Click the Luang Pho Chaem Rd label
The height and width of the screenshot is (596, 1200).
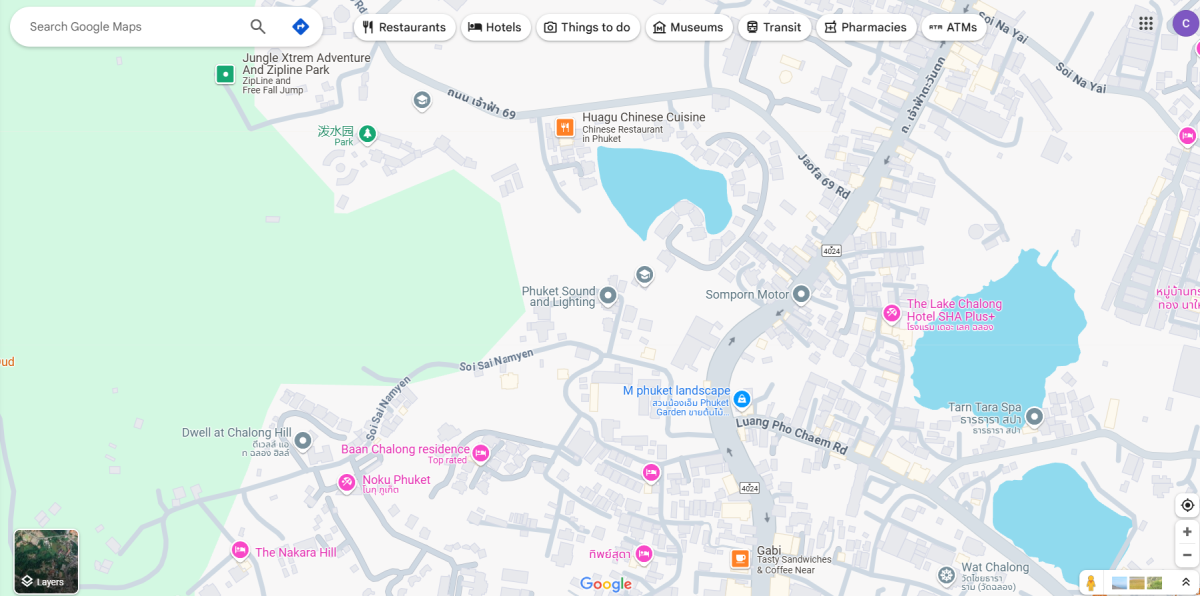790,435
